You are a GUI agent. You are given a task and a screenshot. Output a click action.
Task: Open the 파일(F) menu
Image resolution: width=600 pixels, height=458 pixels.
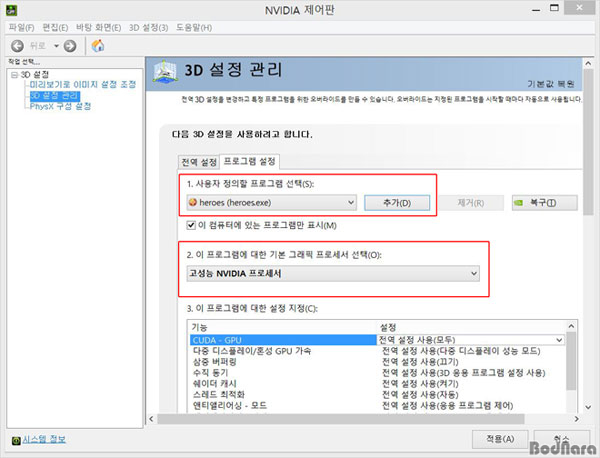tap(21, 28)
